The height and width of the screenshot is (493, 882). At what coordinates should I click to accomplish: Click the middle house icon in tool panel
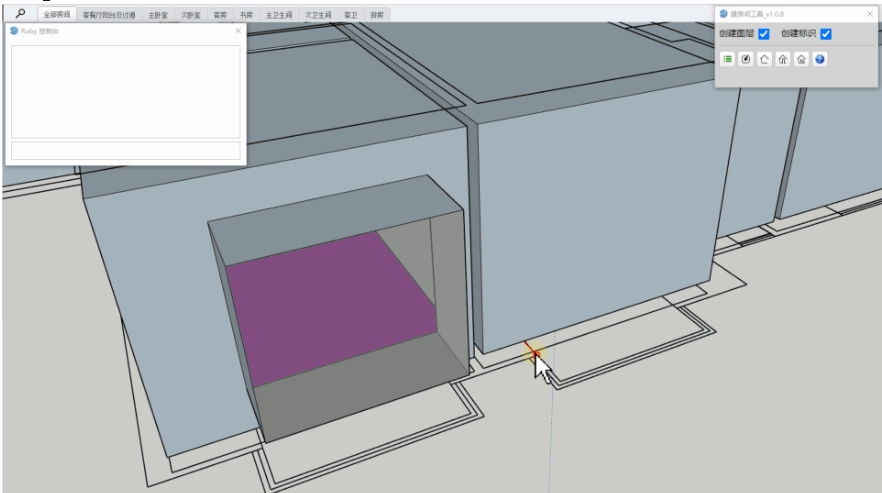pos(783,60)
